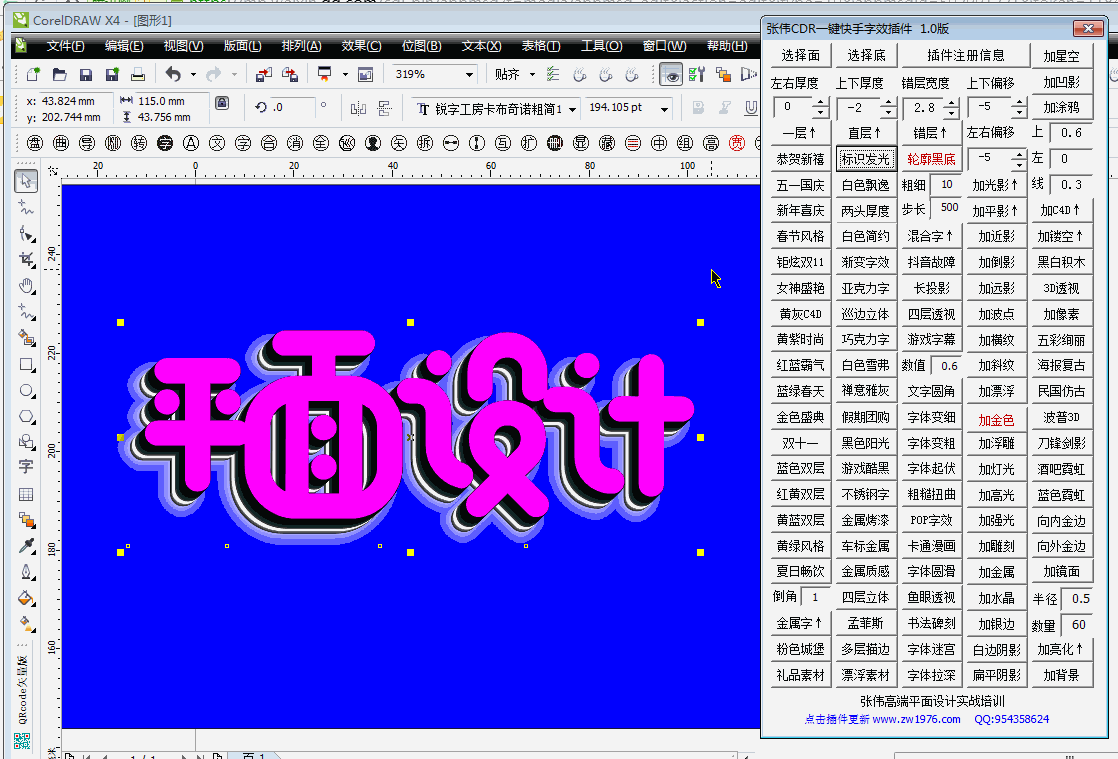The width and height of the screenshot is (1118, 759).
Task: Toggle the eye view icon in toolbar
Action: point(671,74)
